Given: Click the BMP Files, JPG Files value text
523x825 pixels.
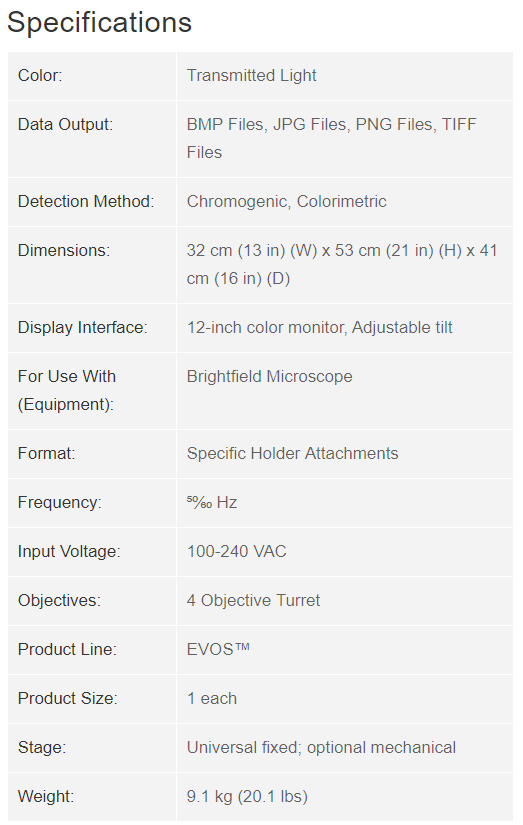Looking at the screenshot, I should point(331,138).
